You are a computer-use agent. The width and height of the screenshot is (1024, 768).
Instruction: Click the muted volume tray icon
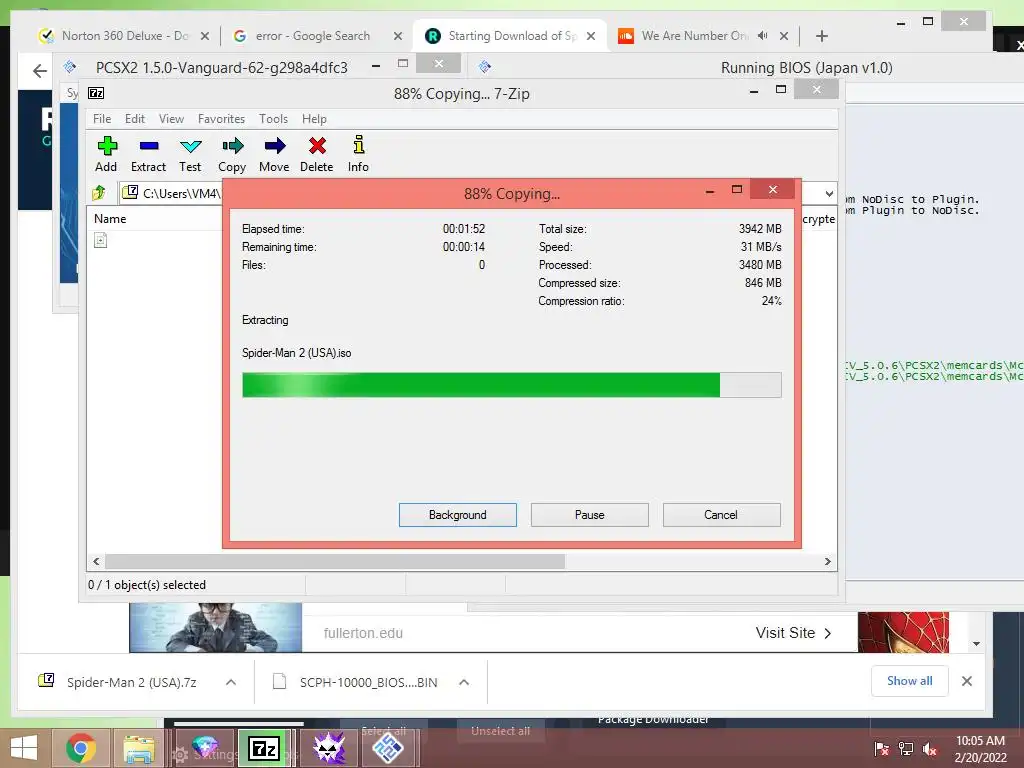(930, 748)
